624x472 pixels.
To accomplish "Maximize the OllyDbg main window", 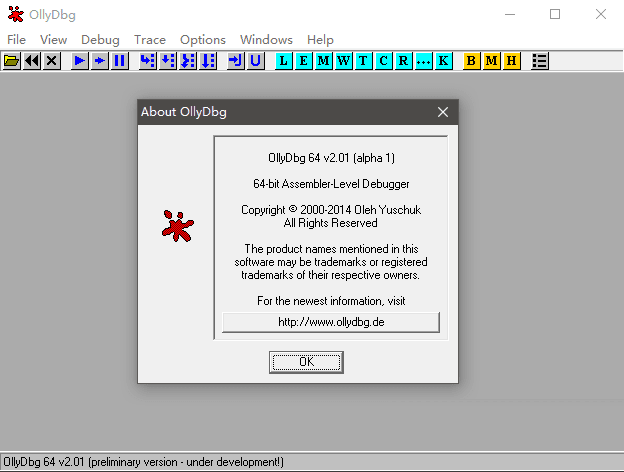I will coord(555,15).
